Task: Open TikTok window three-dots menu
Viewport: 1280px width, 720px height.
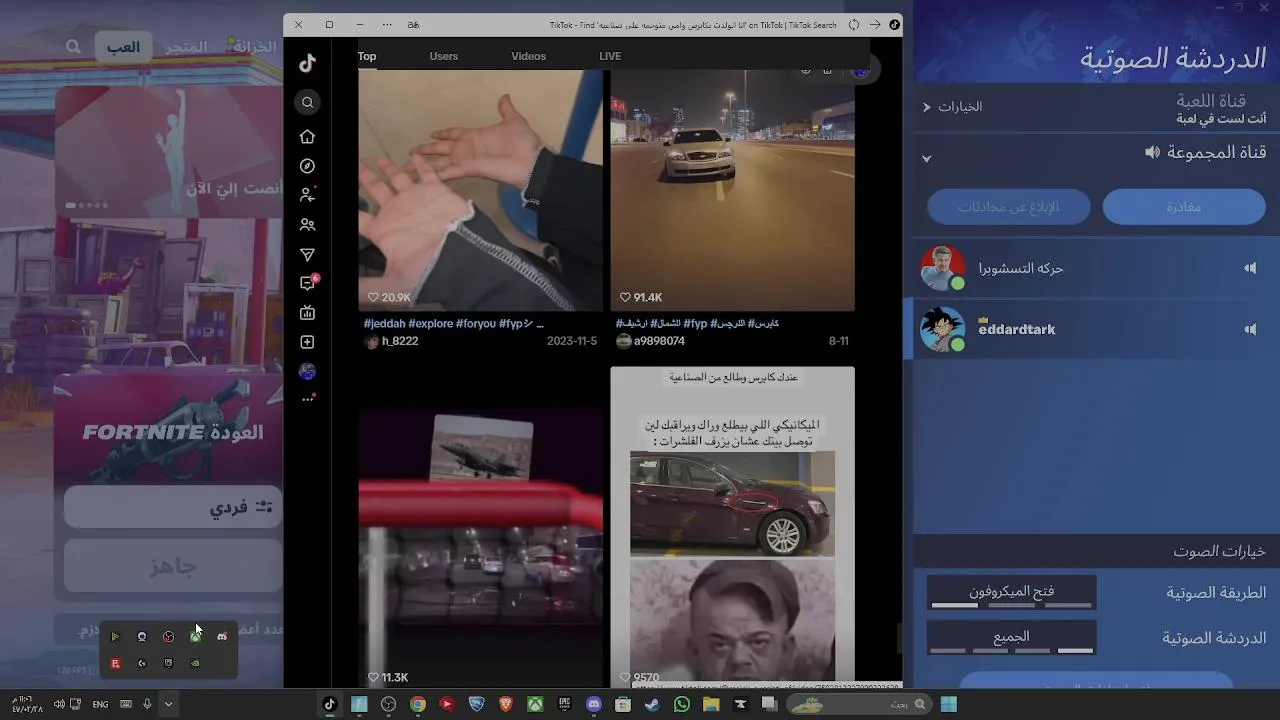Action: click(387, 24)
